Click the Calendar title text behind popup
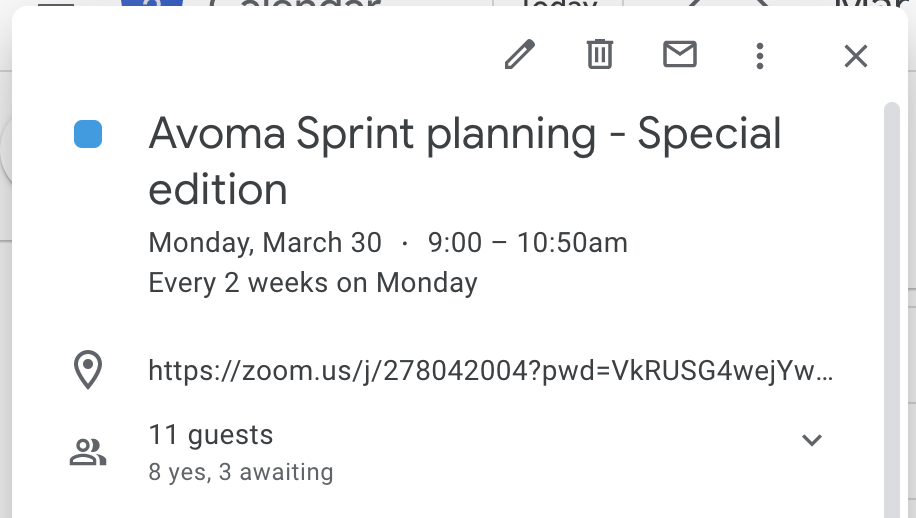This screenshot has width=916, height=518. tap(295, 4)
